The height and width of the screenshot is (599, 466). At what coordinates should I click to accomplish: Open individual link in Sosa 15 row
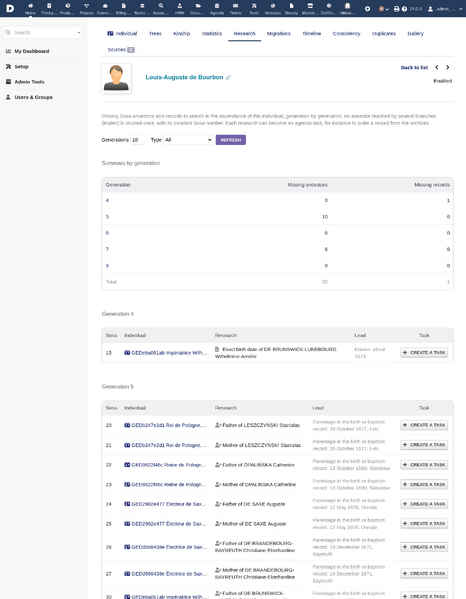[x=165, y=353]
